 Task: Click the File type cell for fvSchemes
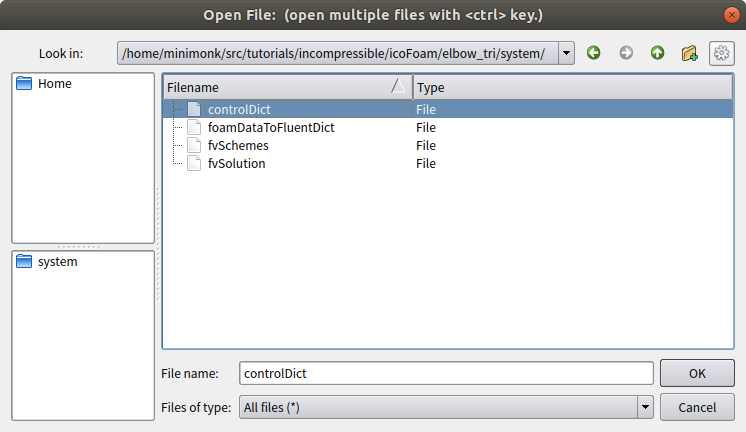(x=426, y=146)
